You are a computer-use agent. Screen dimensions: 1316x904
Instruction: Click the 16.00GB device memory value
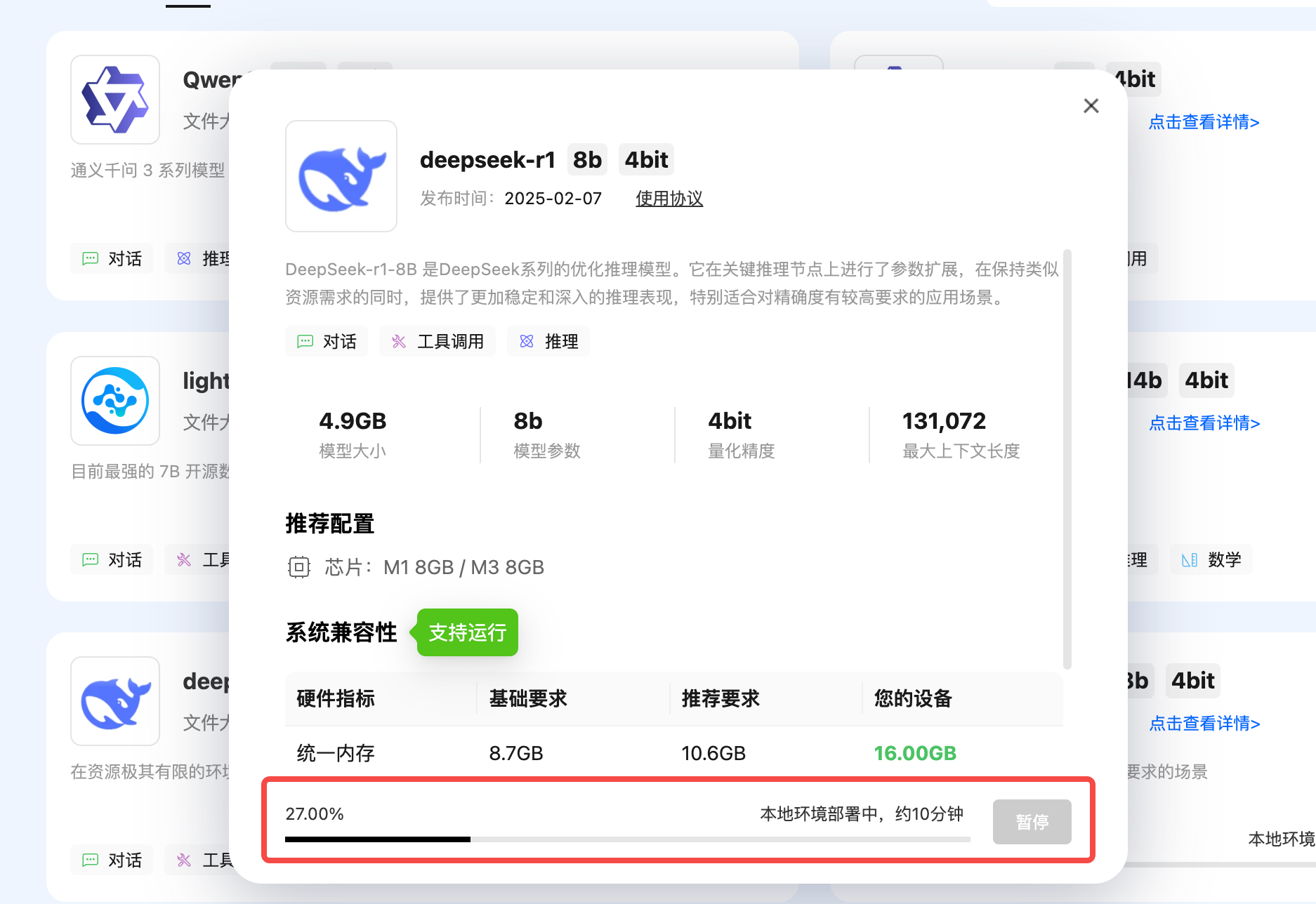pos(915,753)
